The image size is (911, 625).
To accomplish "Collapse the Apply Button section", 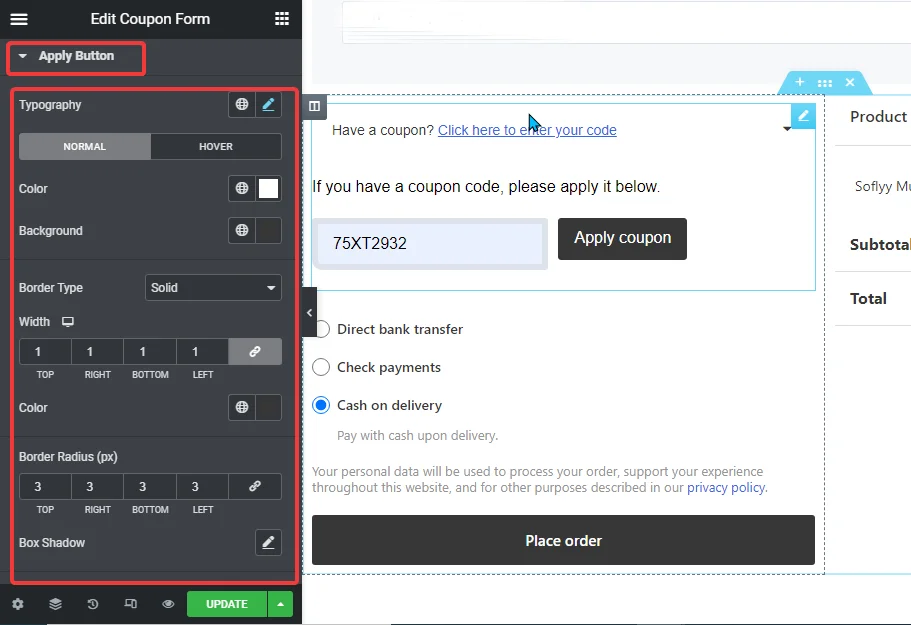I will (76, 56).
